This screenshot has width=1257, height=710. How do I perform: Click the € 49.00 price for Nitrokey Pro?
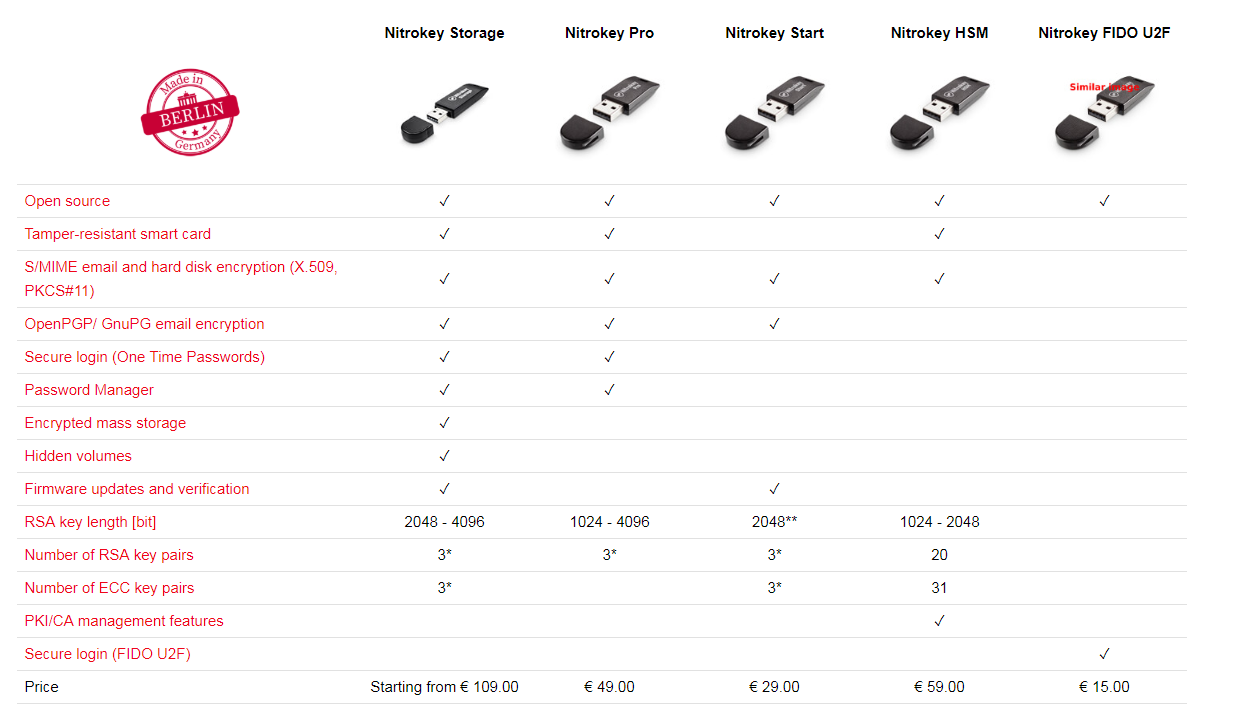[609, 687]
